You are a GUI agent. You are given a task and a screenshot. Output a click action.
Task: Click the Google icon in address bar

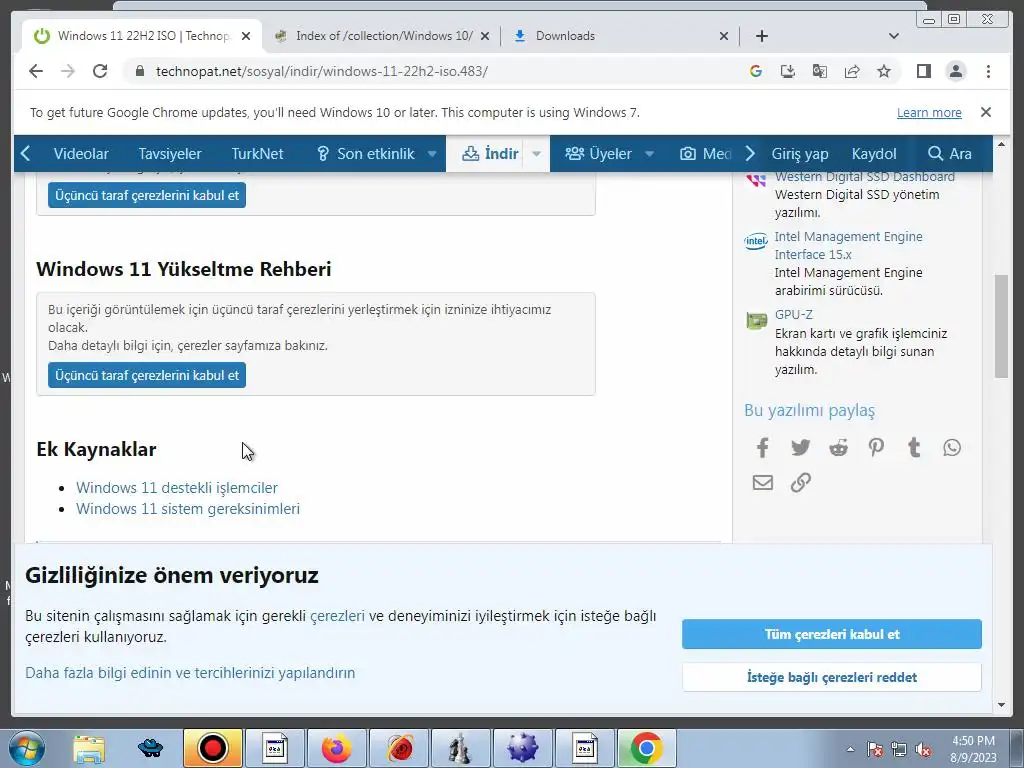(756, 71)
